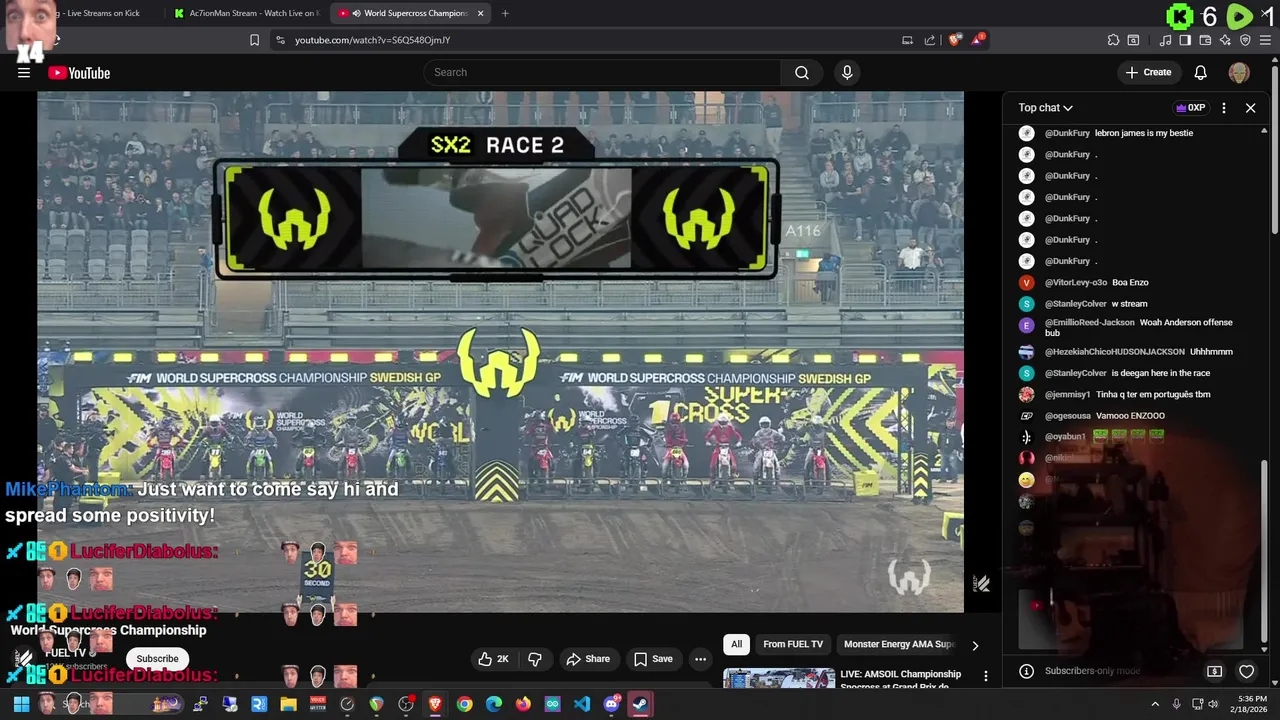The image size is (1280, 720).
Task: Click the browser address bar URL
Action: click(372, 40)
